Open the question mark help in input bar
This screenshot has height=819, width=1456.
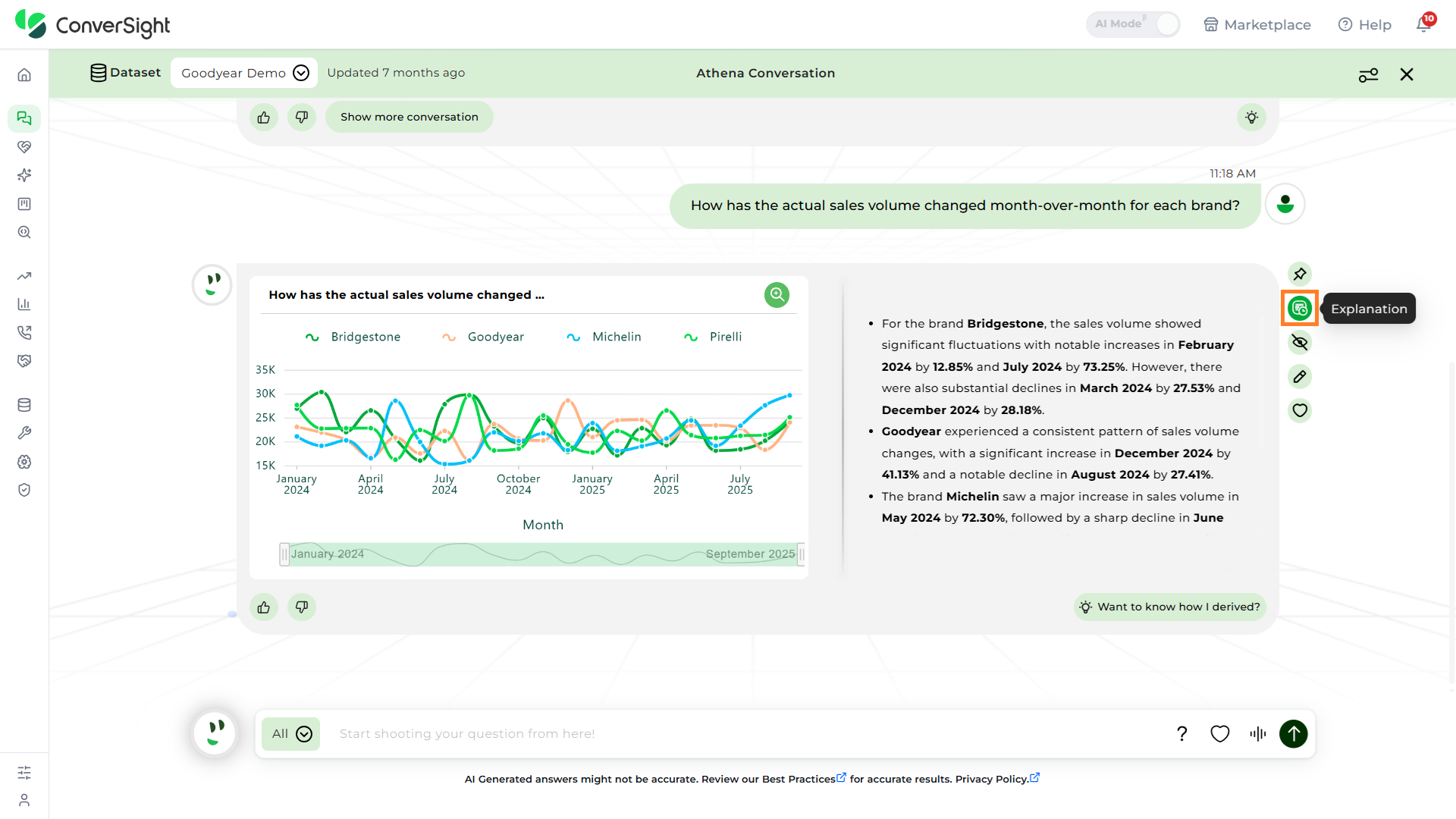click(1181, 733)
